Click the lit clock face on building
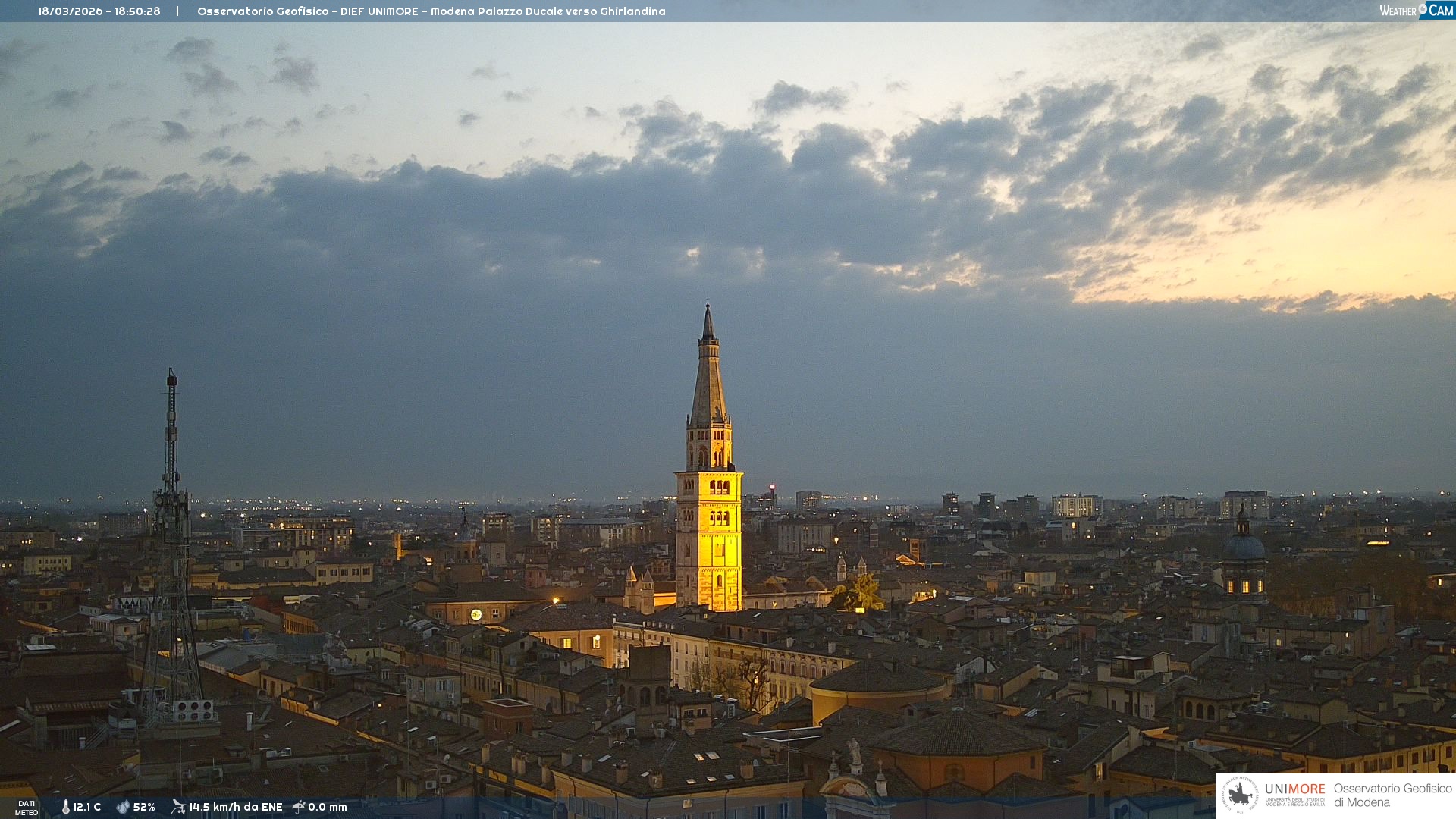Viewport: 1456px width, 819px height. click(x=476, y=614)
